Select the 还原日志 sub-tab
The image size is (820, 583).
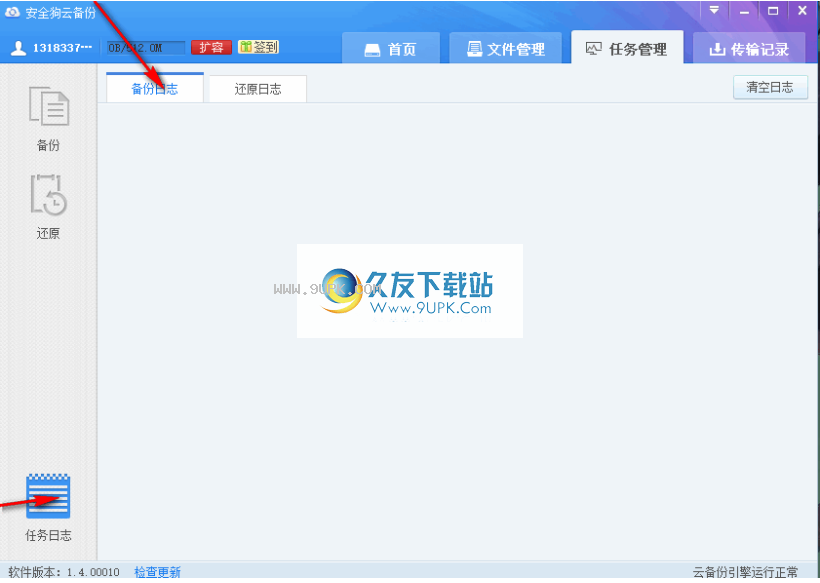(x=258, y=89)
